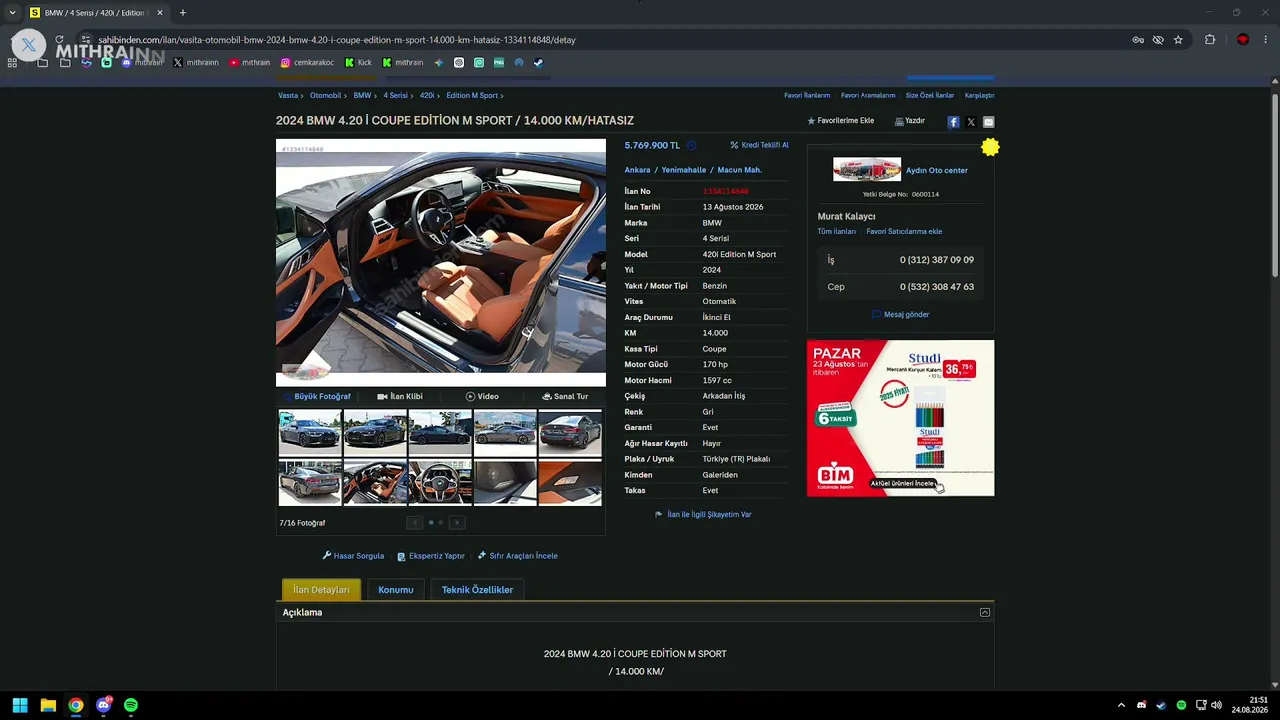This screenshot has width=1280, height=720.
Task: Switch to the Video view
Action: click(x=482, y=396)
